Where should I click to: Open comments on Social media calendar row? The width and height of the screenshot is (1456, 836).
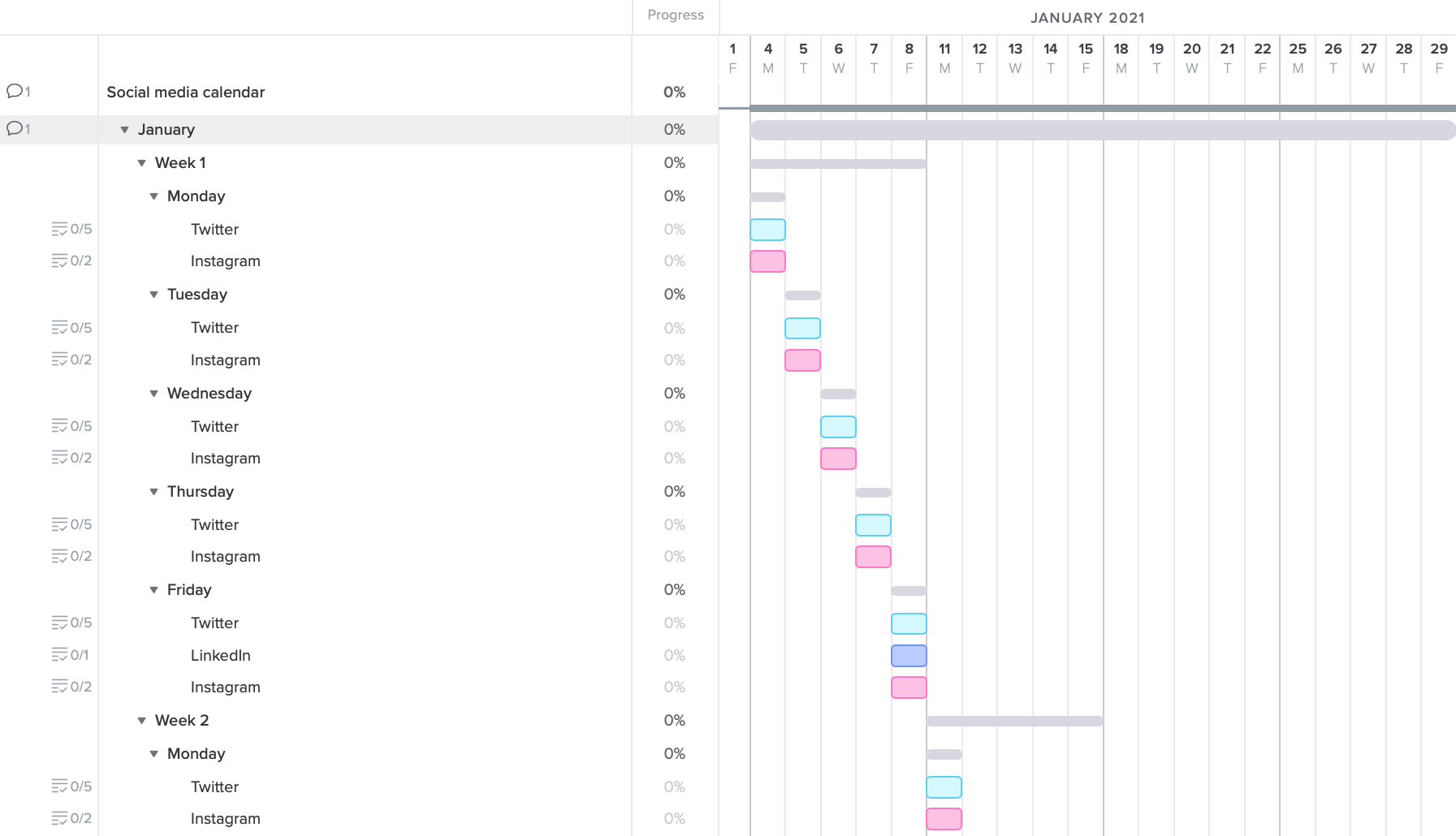[16, 91]
